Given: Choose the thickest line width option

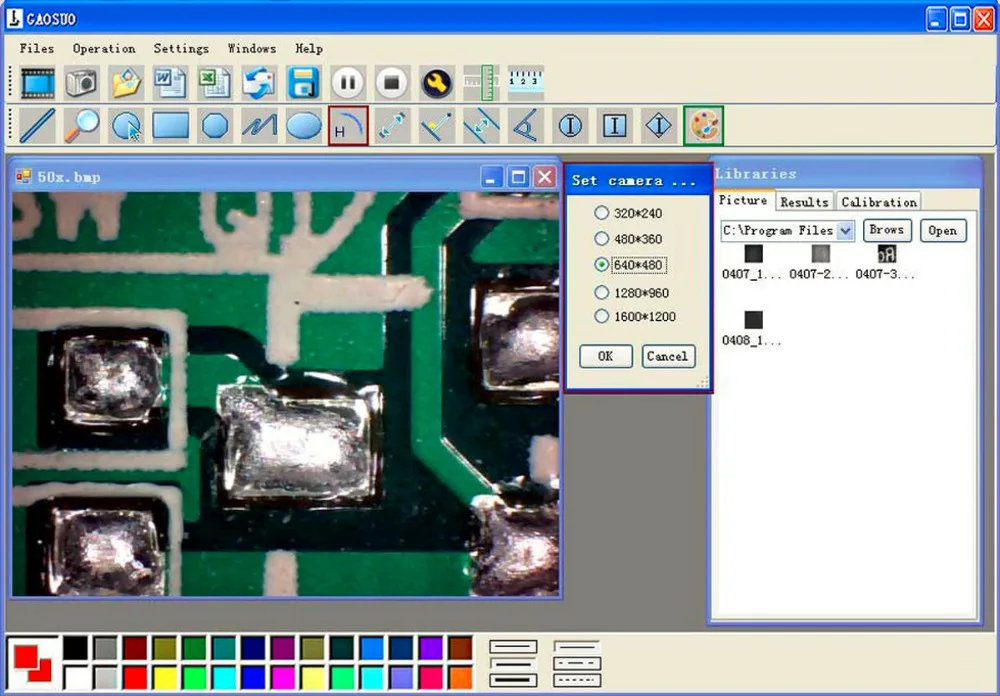Looking at the screenshot, I should click(x=513, y=681).
